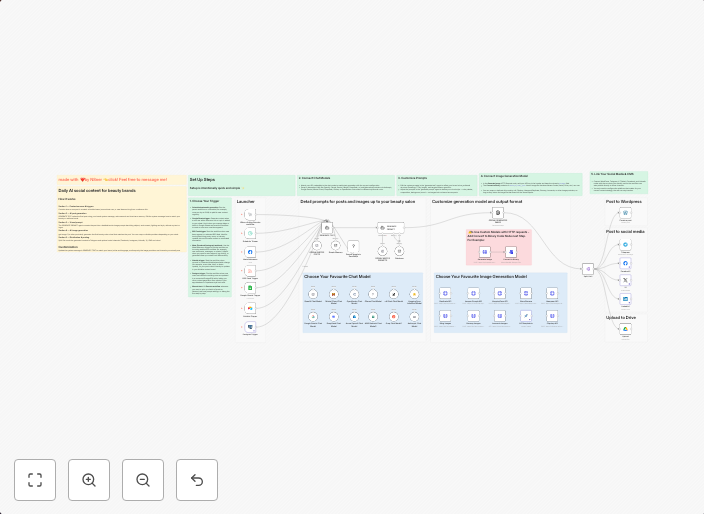Select the pink custom HTTP models note
The image size is (704, 514).
498,247
